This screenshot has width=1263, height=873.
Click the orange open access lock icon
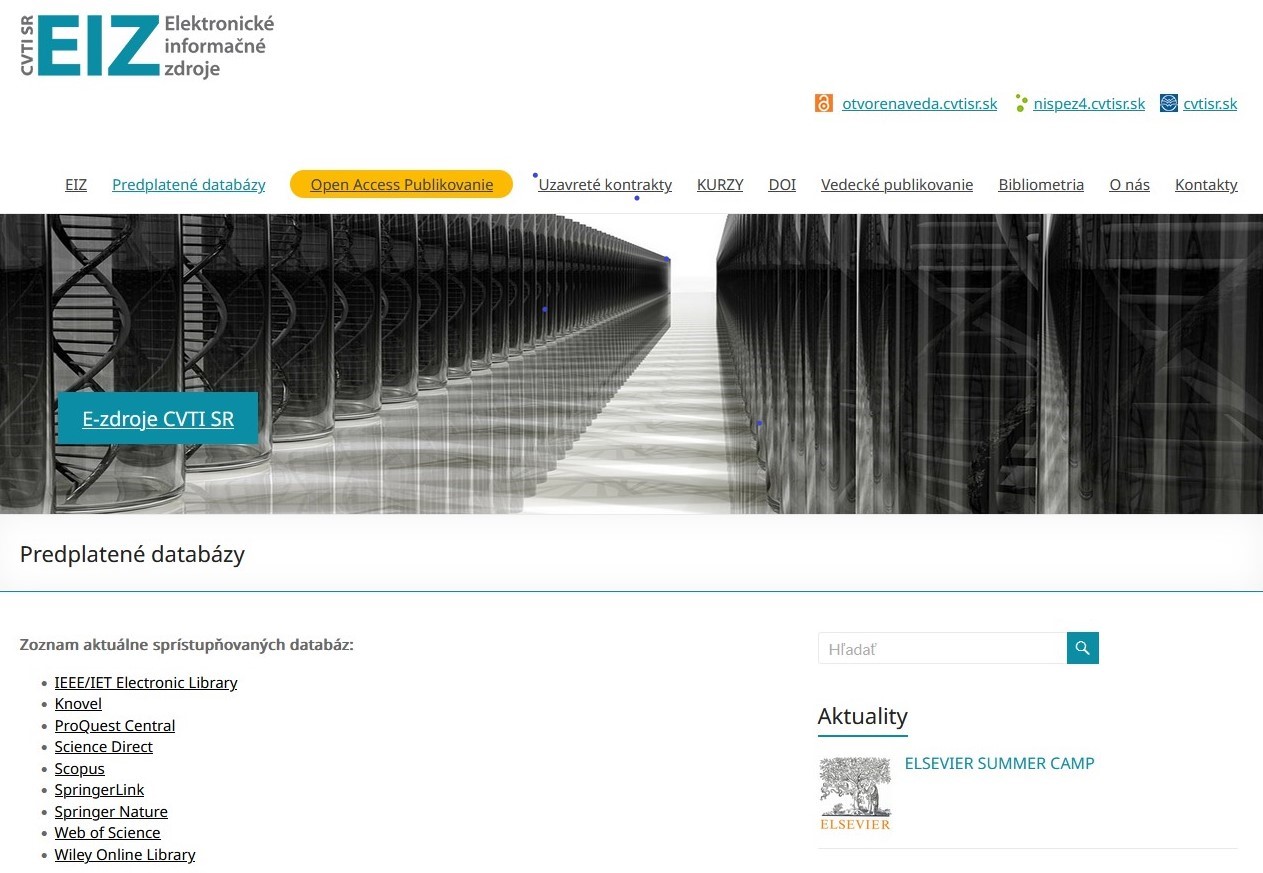tap(824, 103)
